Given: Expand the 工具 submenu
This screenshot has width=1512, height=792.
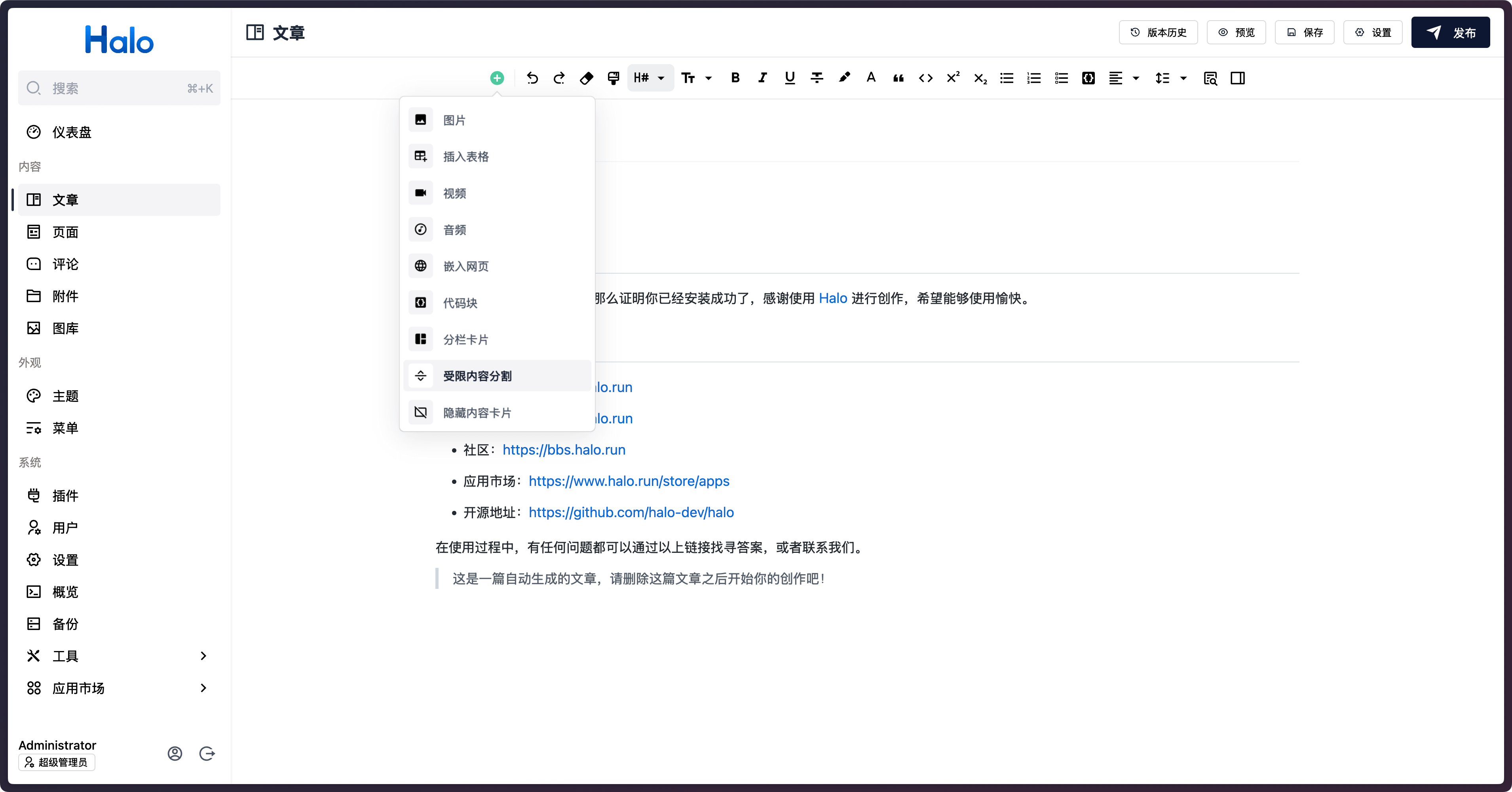Looking at the screenshot, I should click(x=119, y=656).
